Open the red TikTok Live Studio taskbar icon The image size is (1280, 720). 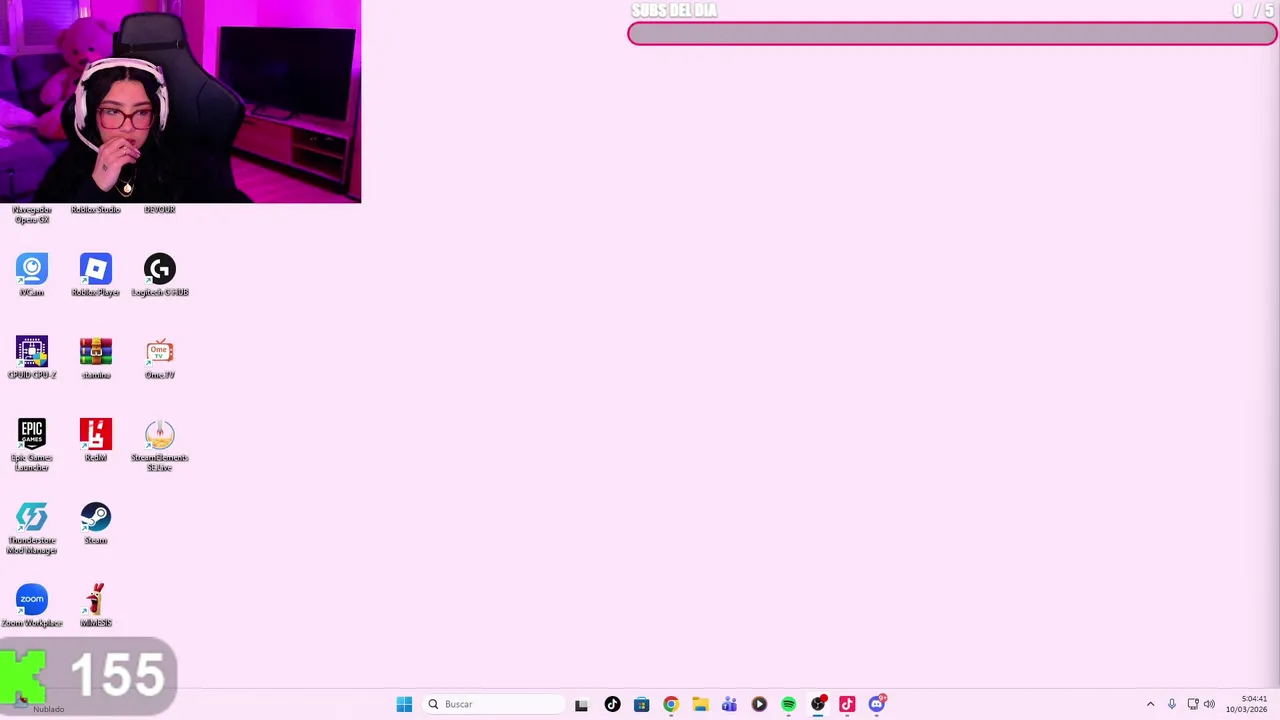847,704
